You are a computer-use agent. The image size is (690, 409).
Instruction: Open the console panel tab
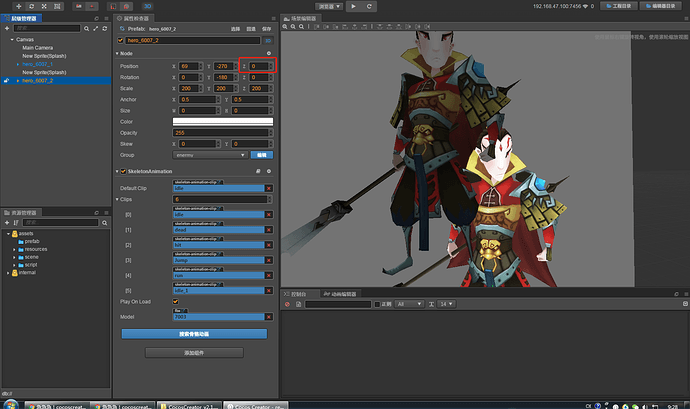[x=297, y=294]
